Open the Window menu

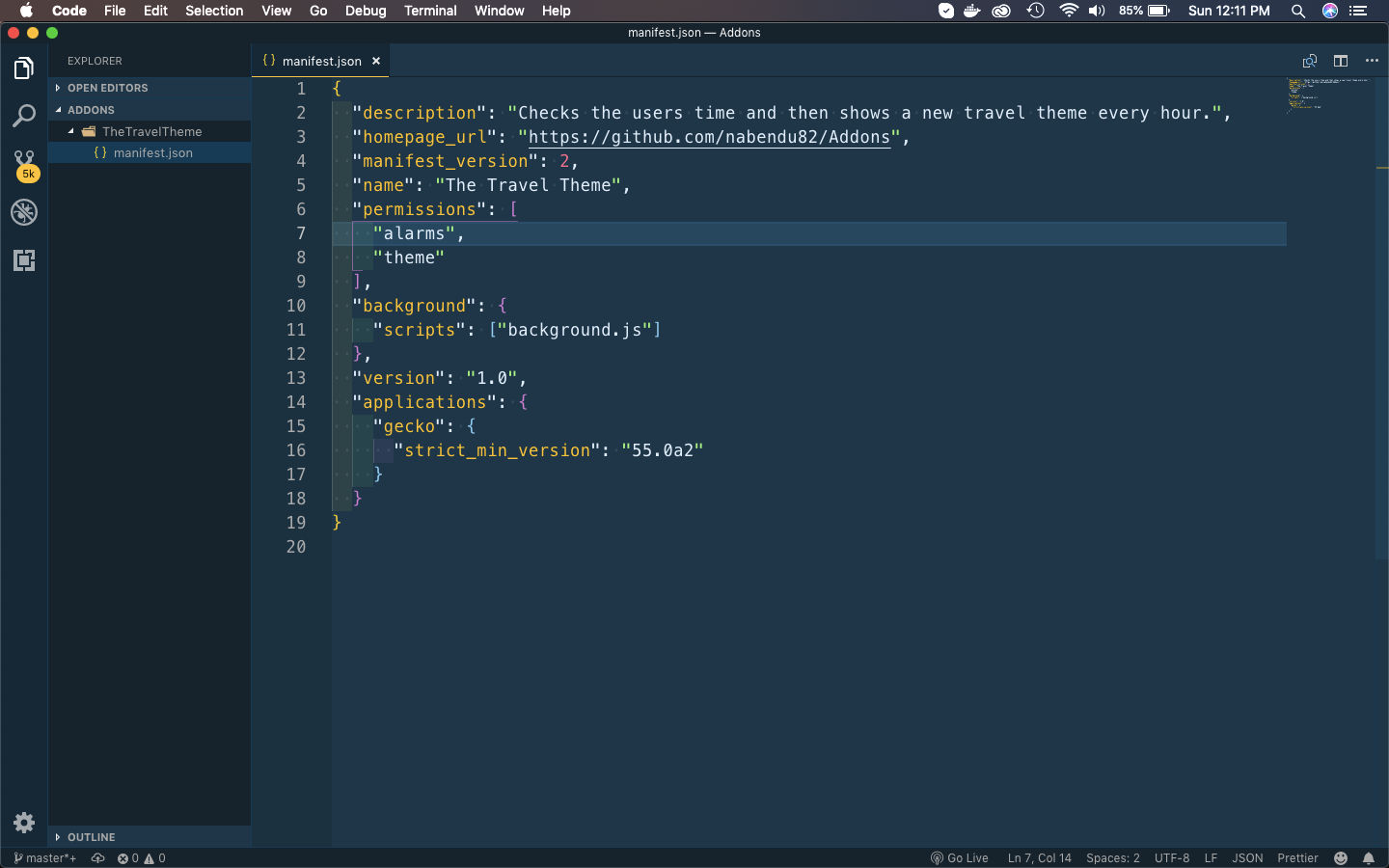499,11
